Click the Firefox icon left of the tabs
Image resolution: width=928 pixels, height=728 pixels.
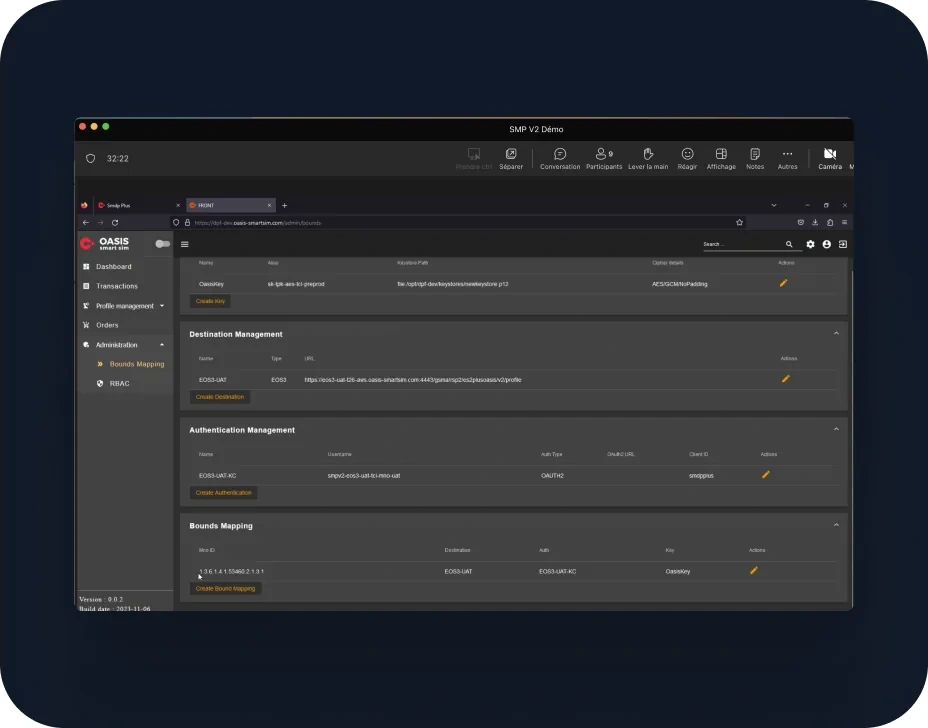pos(84,205)
